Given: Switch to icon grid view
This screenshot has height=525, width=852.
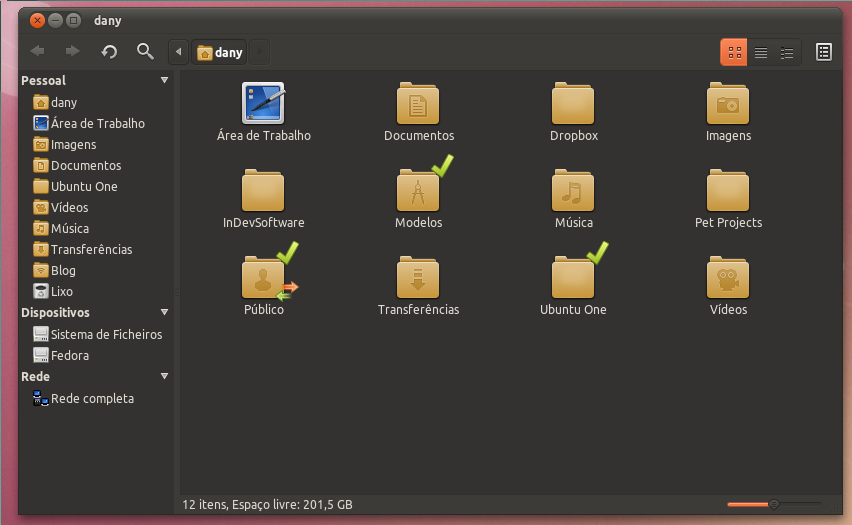Looking at the screenshot, I should point(734,52).
